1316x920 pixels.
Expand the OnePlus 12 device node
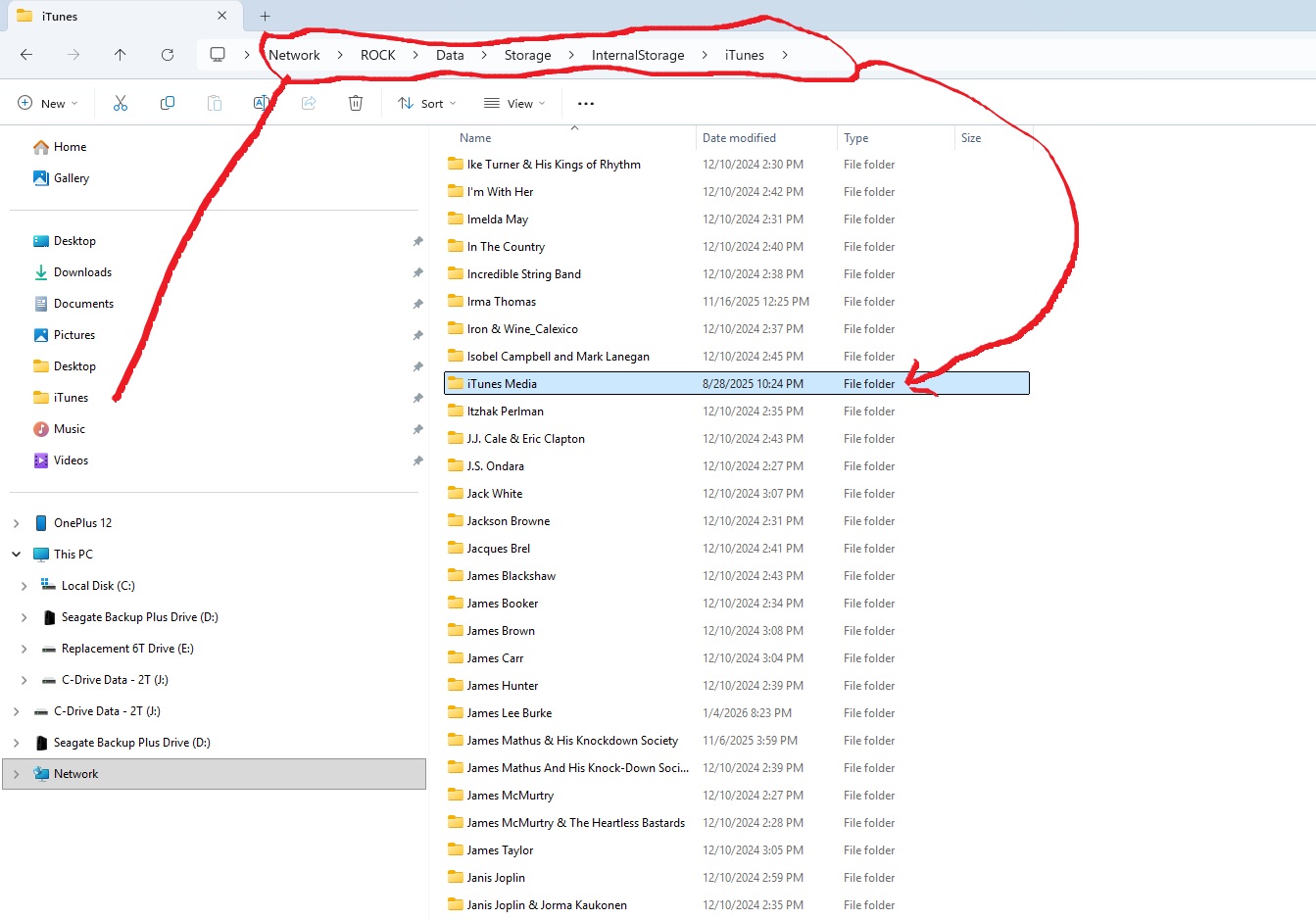tap(17, 523)
